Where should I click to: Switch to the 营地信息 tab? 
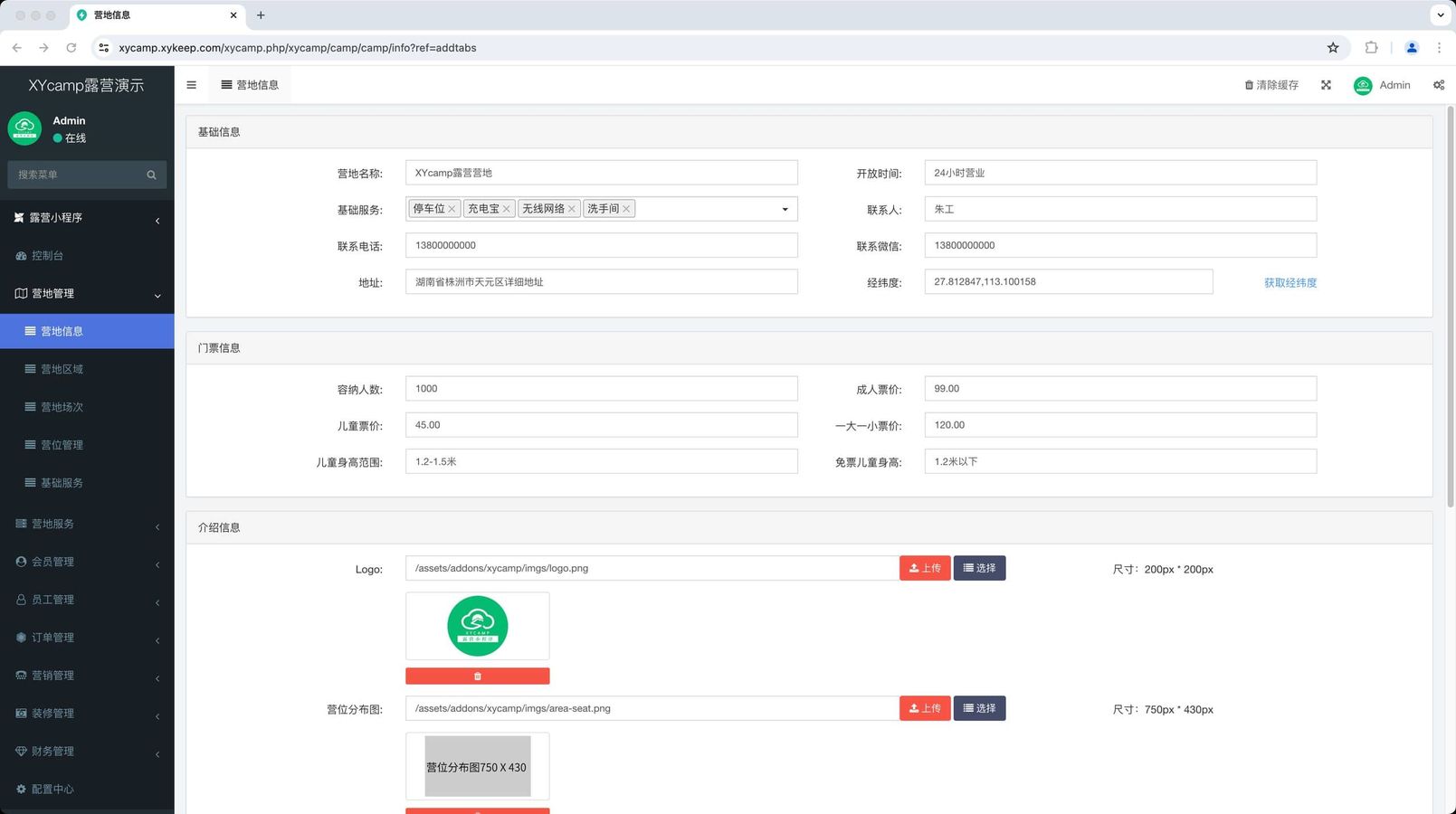tap(250, 85)
